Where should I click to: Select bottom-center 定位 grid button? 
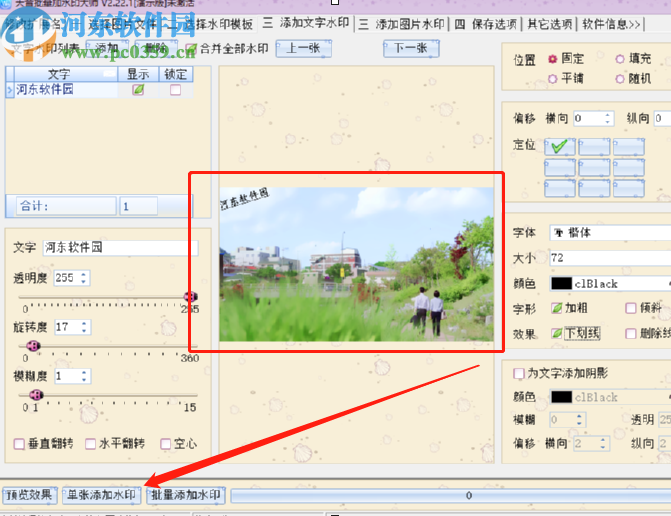[x=594, y=189]
